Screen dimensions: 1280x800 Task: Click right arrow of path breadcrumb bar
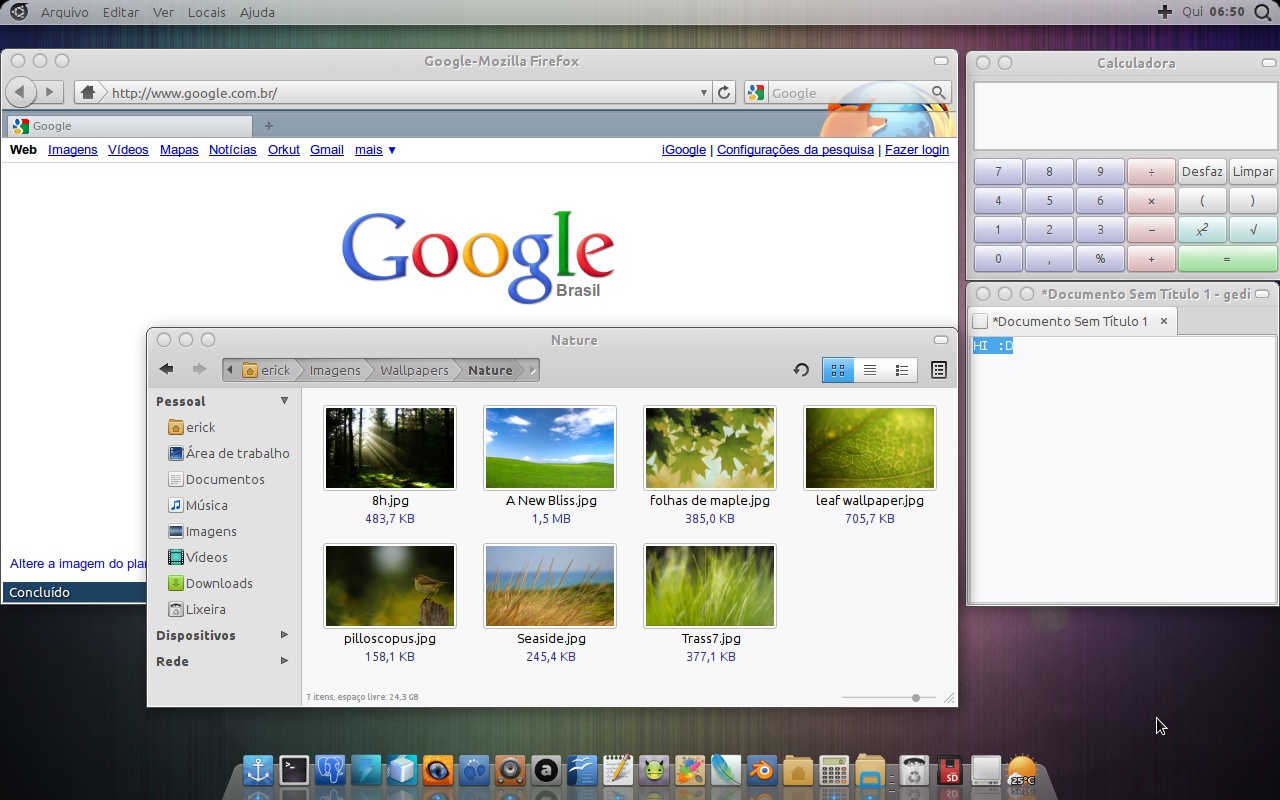tap(533, 370)
